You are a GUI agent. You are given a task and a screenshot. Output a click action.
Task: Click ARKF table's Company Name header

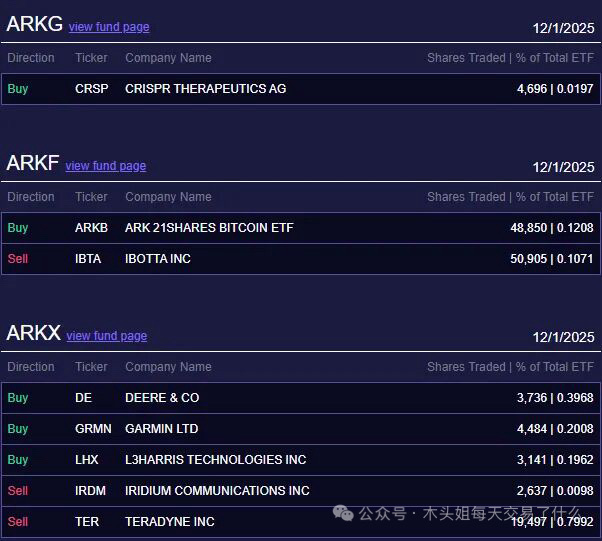168,197
